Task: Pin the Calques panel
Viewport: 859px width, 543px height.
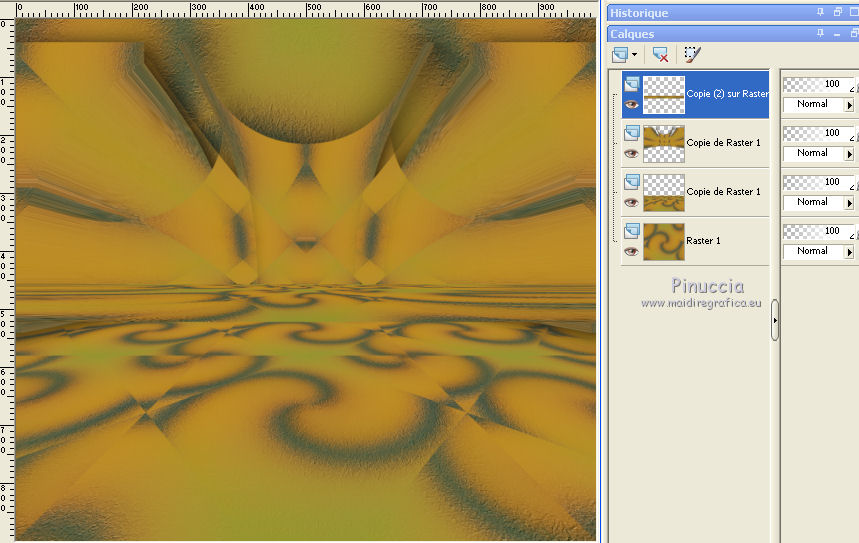Action: tap(820, 34)
